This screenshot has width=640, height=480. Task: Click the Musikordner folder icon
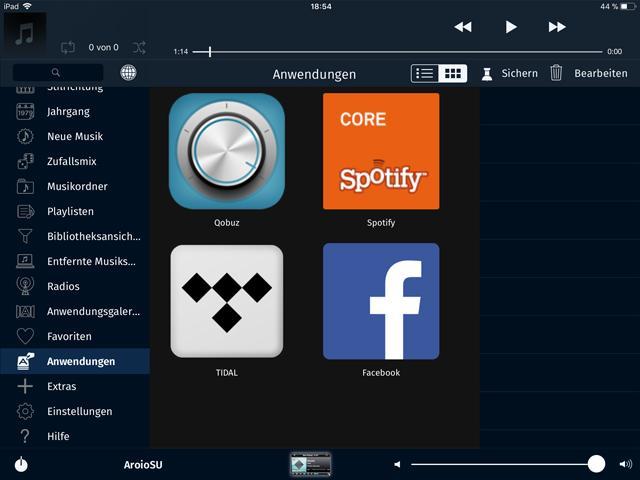(x=25, y=187)
